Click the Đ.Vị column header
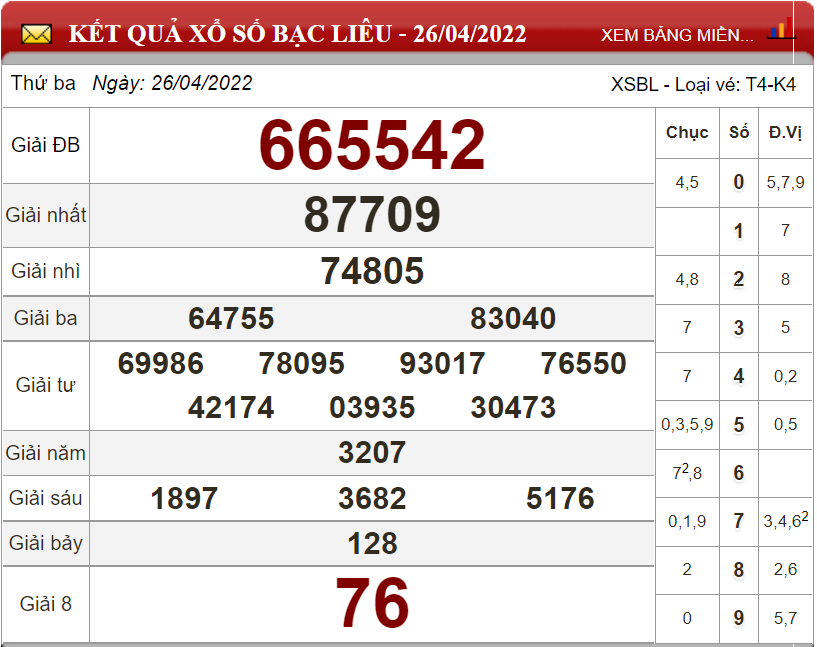The height and width of the screenshot is (647, 817). coord(785,132)
